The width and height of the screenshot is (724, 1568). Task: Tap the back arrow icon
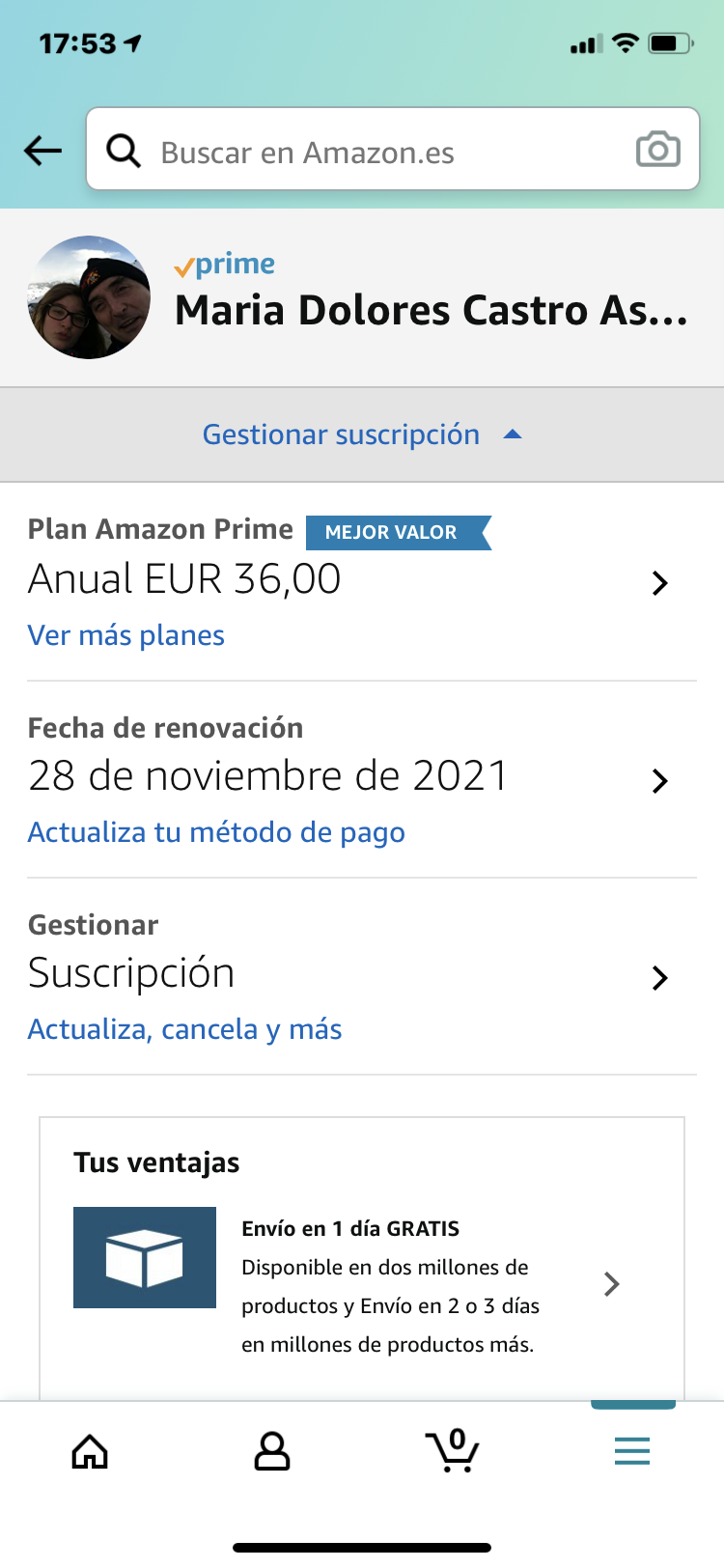pos(42,151)
